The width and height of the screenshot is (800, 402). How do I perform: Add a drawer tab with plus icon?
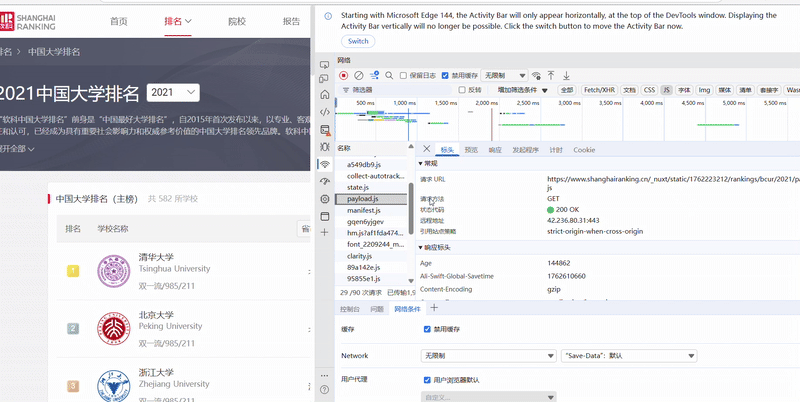click(x=434, y=307)
